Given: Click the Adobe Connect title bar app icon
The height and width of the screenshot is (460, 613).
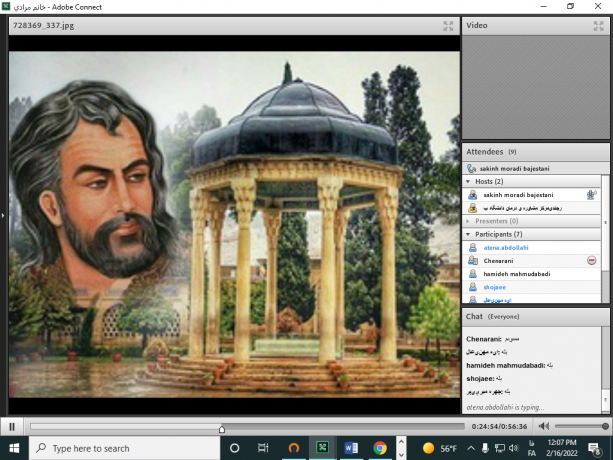Looking at the screenshot, I should coord(6,7).
